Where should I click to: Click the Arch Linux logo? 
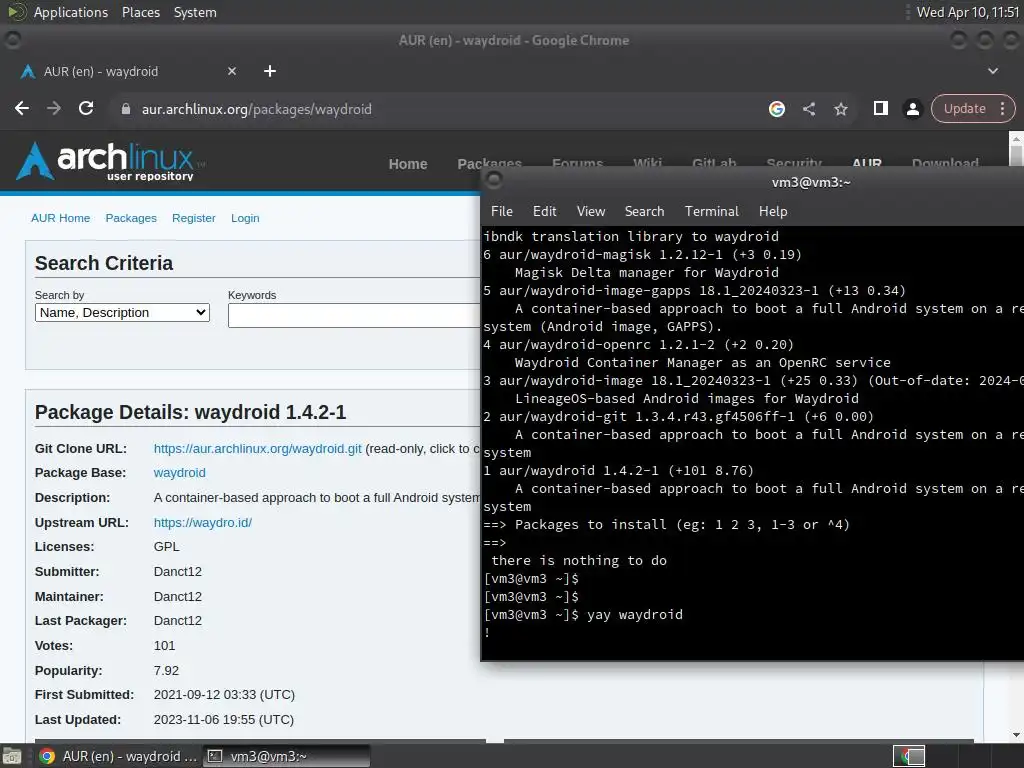point(108,161)
